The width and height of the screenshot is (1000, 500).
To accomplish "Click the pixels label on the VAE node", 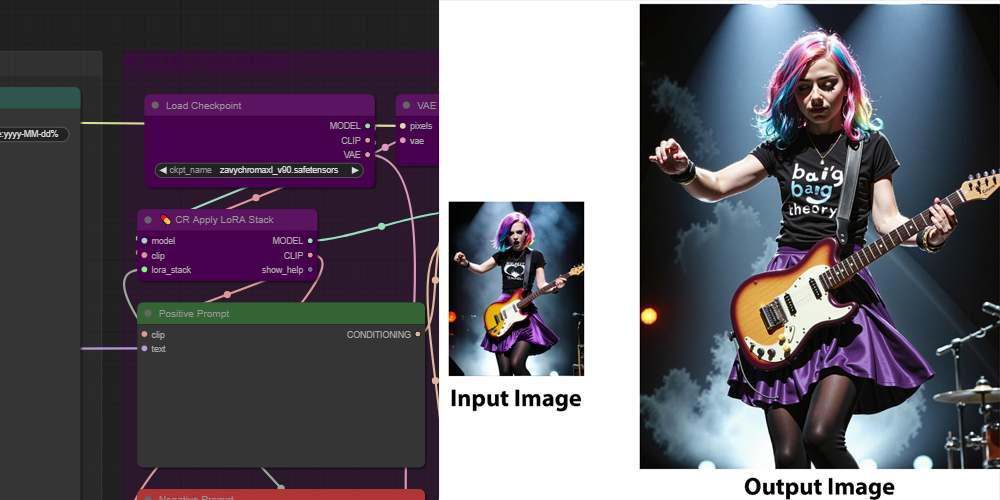I will coord(421,126).
